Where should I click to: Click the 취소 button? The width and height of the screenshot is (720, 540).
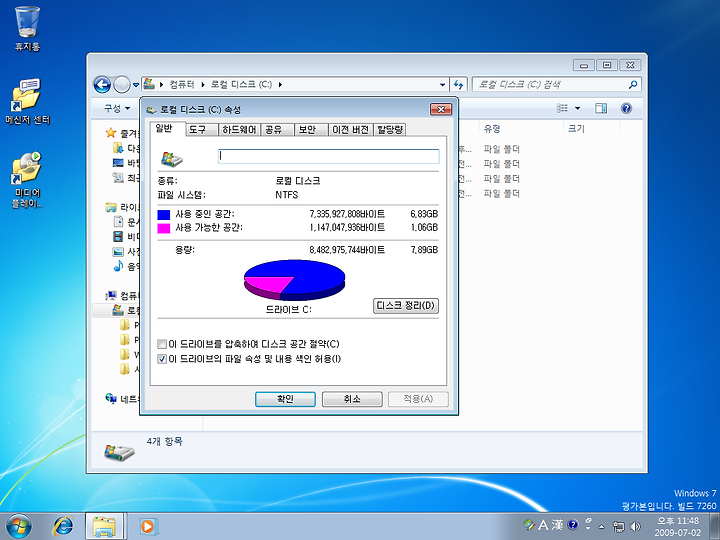click(x=352, y=399)
